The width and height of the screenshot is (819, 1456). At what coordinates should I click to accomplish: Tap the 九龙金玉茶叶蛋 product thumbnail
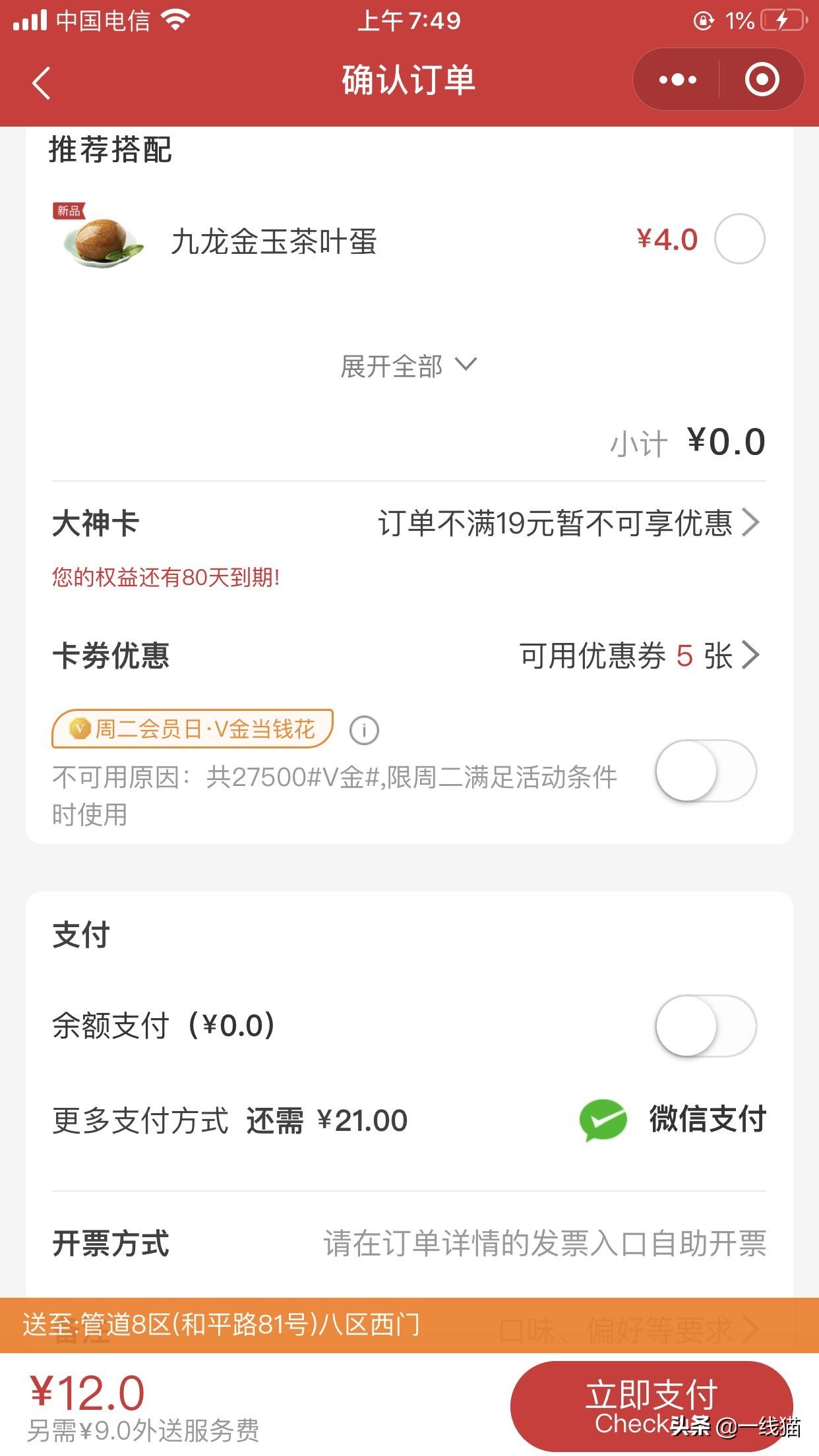(x=100, y=239)
